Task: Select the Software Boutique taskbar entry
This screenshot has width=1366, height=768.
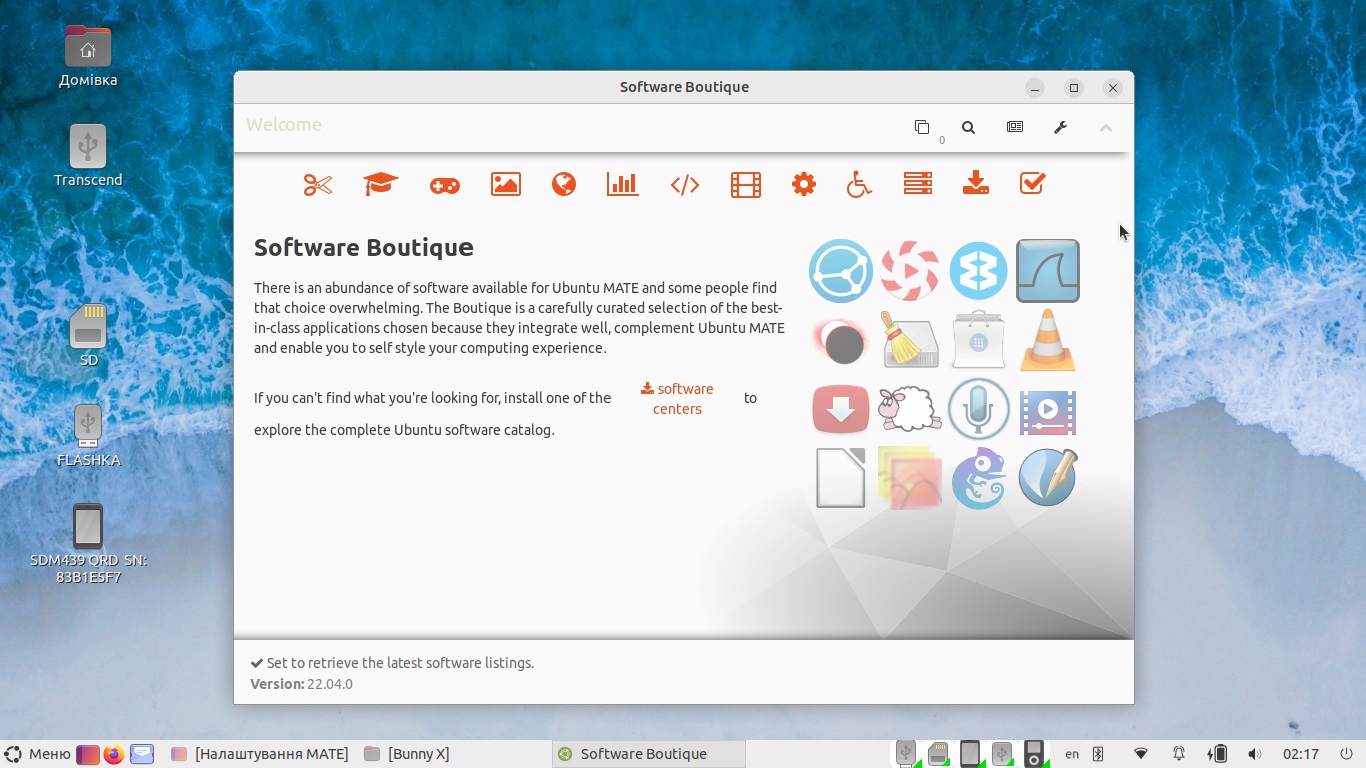Action: [x=648, y=754]
